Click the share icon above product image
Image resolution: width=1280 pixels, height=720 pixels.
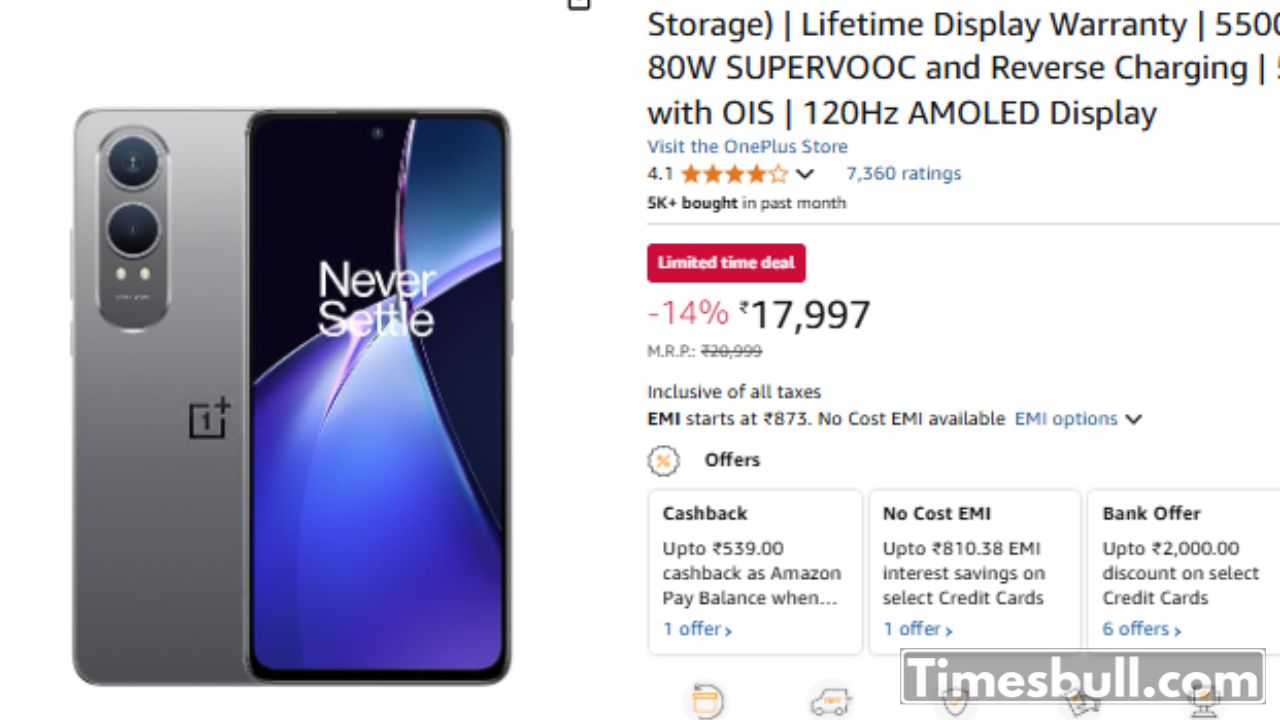pos(578,4)
